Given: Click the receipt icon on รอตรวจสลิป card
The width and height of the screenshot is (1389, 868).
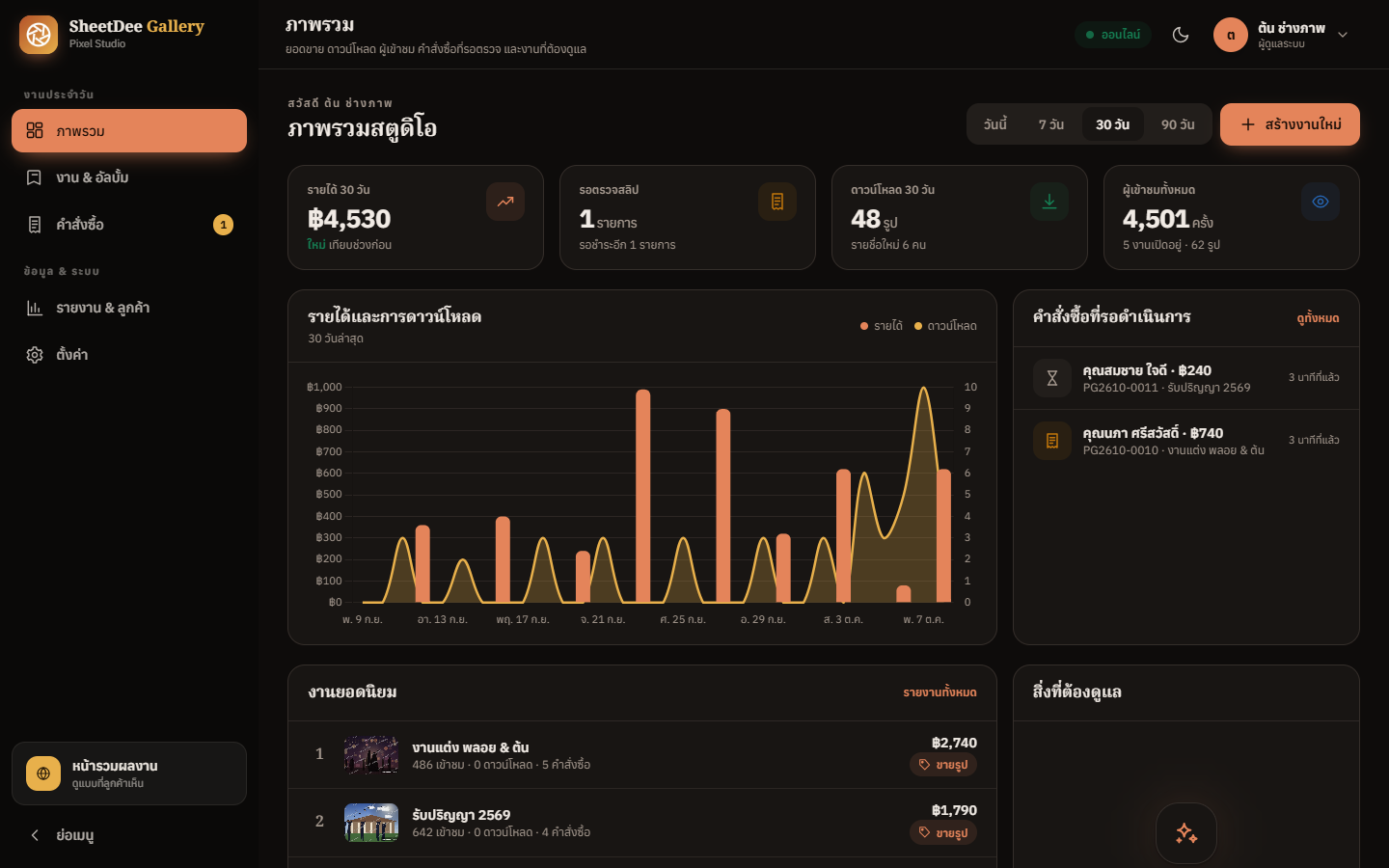Looking at the screenshot, I should [777, 202].
